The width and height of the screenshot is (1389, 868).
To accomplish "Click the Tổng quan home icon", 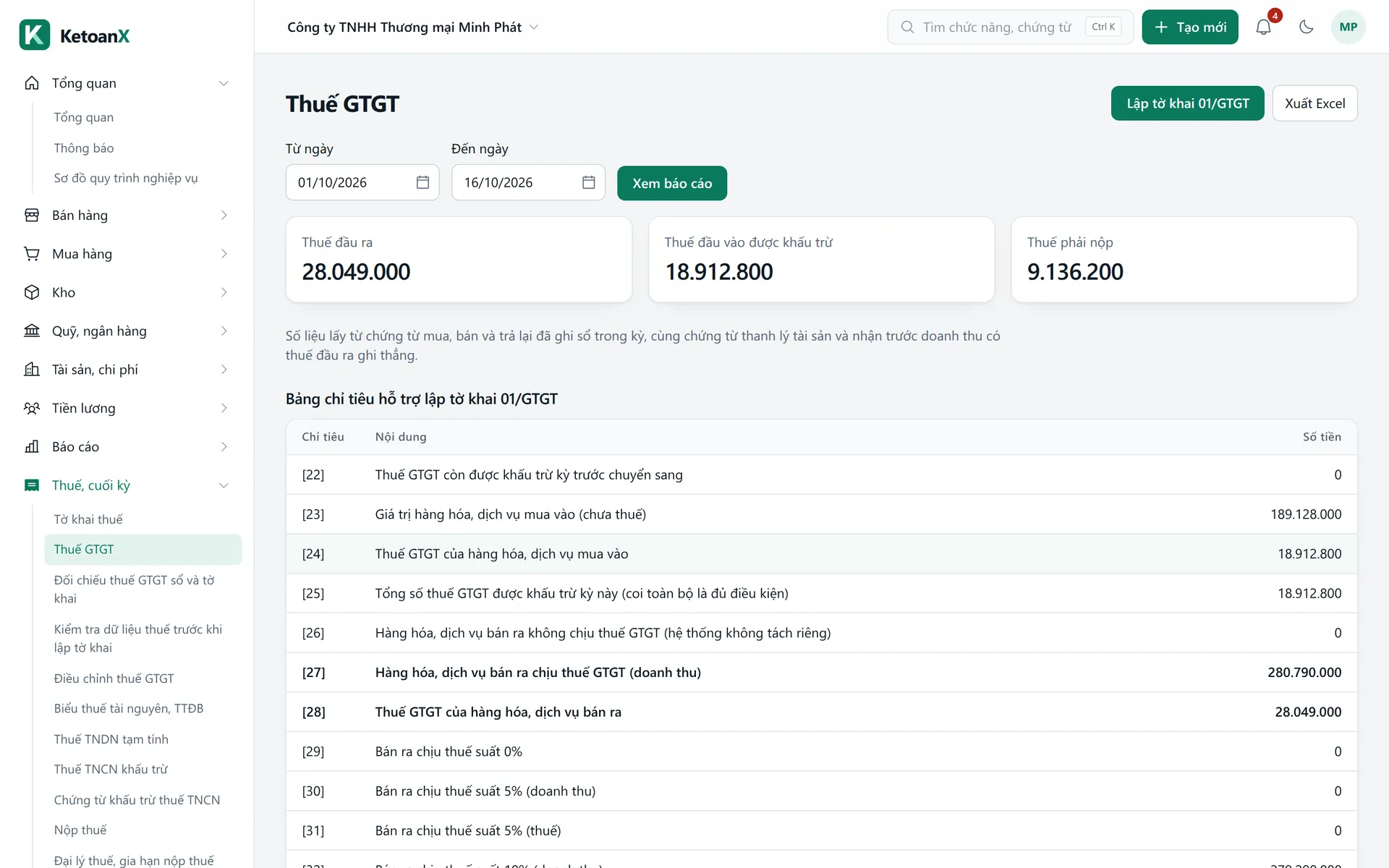I will [32, 83].
